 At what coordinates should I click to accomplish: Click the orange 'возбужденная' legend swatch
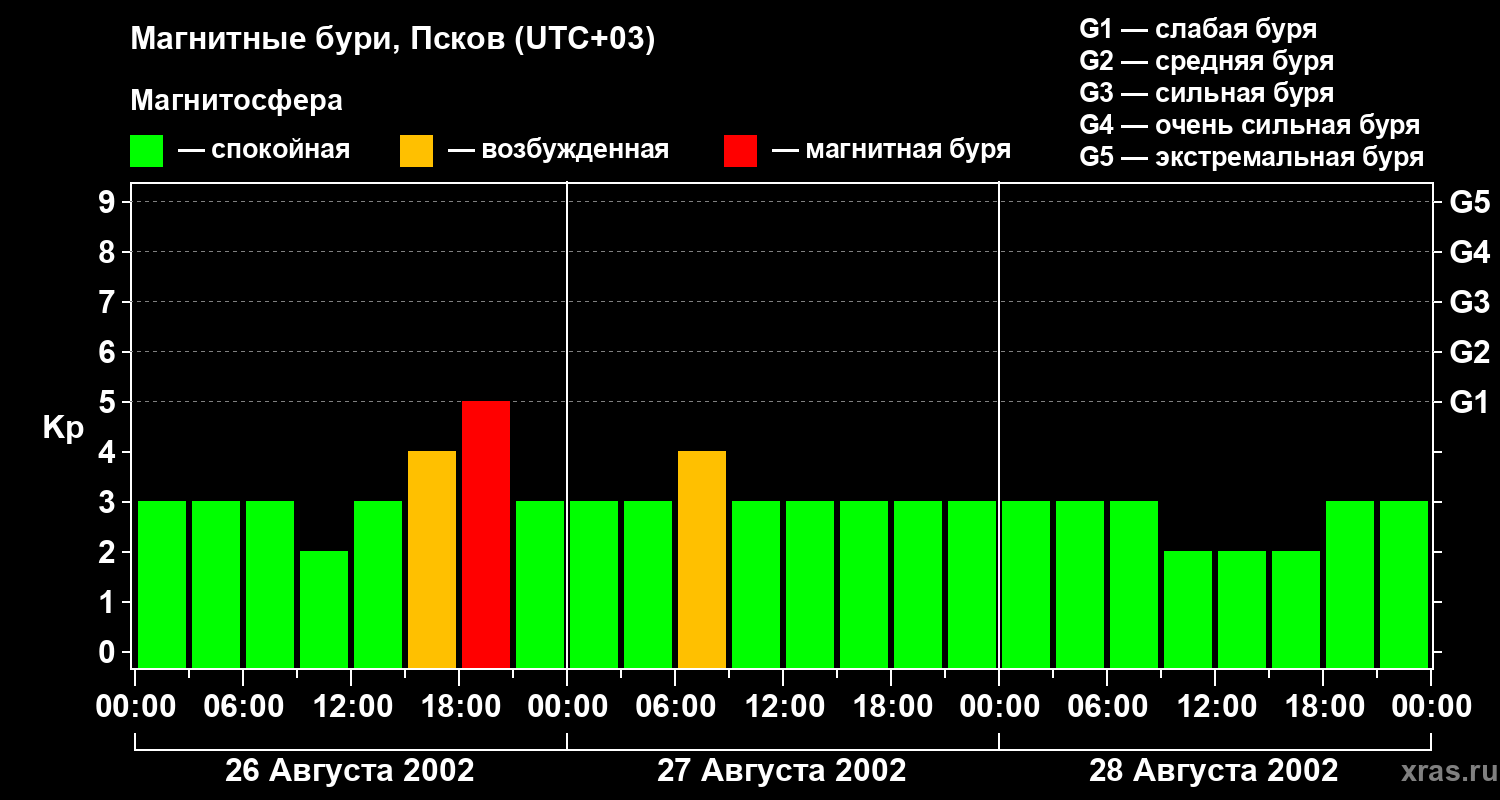pos(416,150)
